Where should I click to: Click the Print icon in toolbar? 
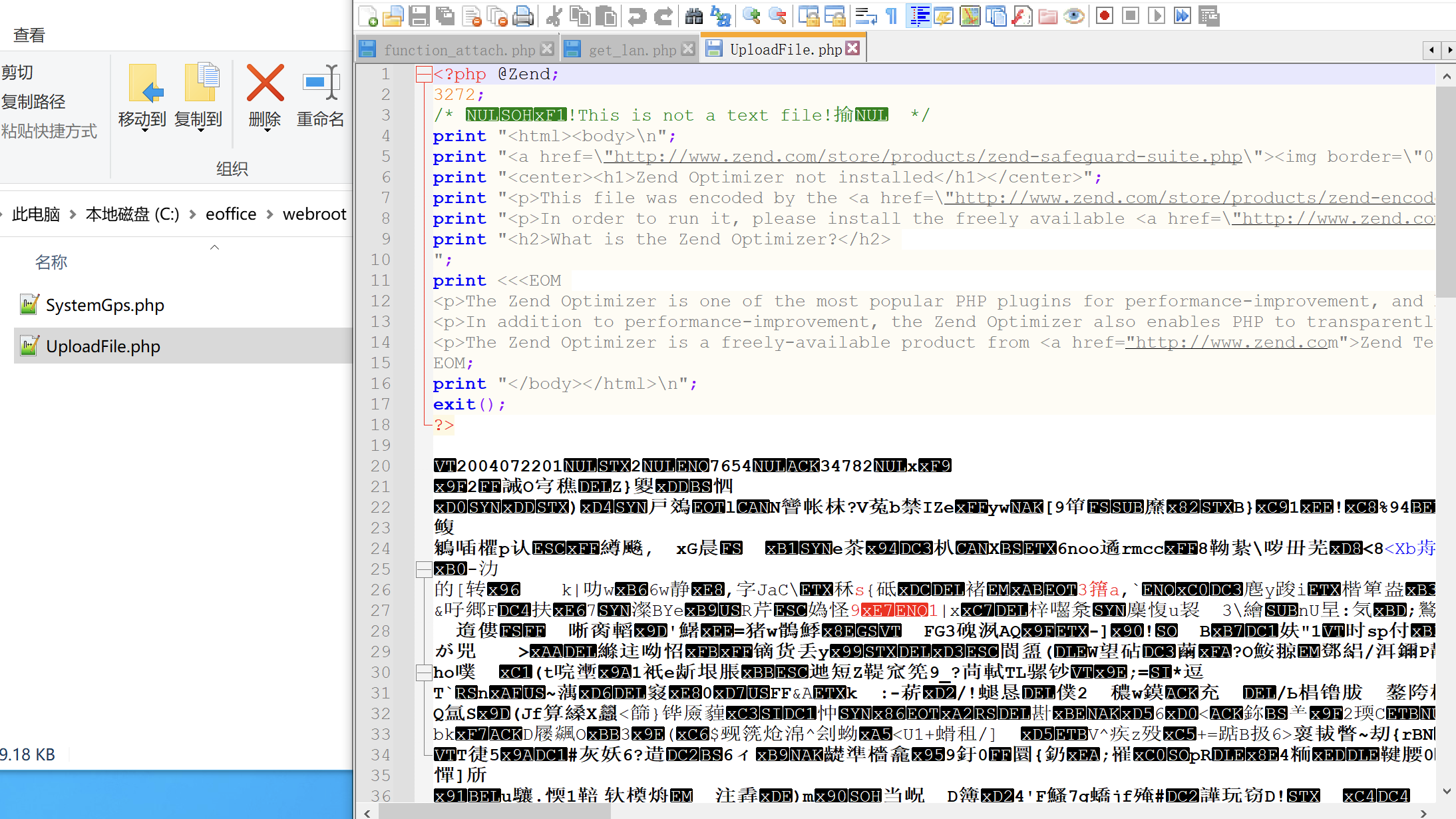[x=524, y=15]
